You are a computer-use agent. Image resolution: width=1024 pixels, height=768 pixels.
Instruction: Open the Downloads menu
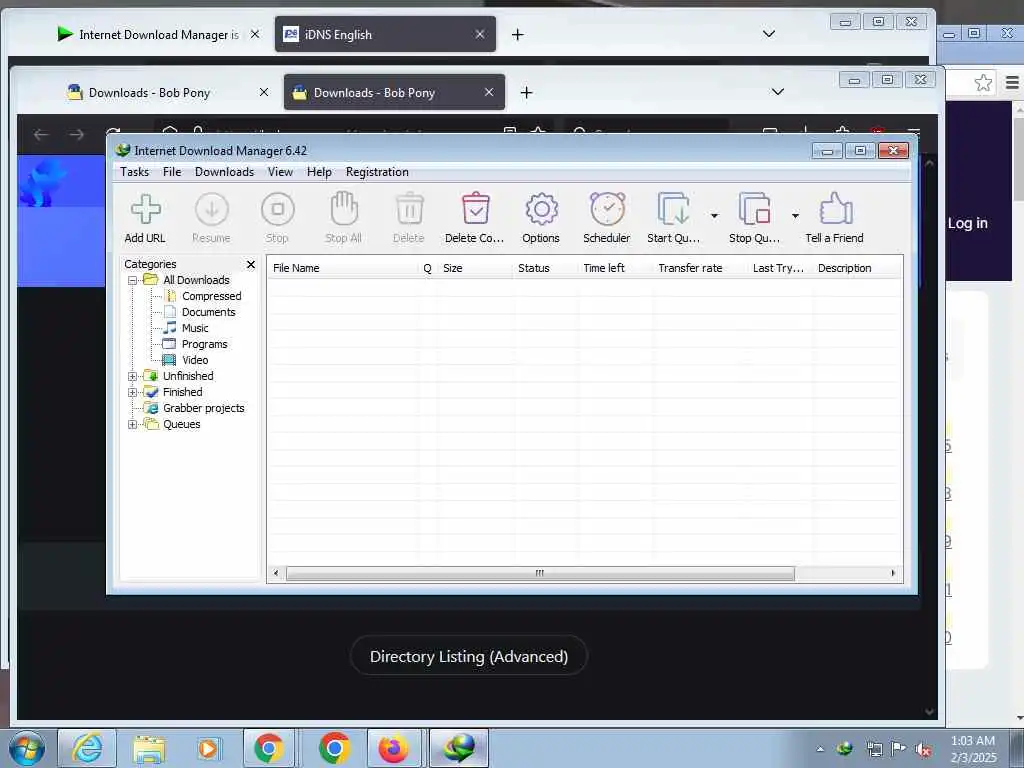(224, 172)
